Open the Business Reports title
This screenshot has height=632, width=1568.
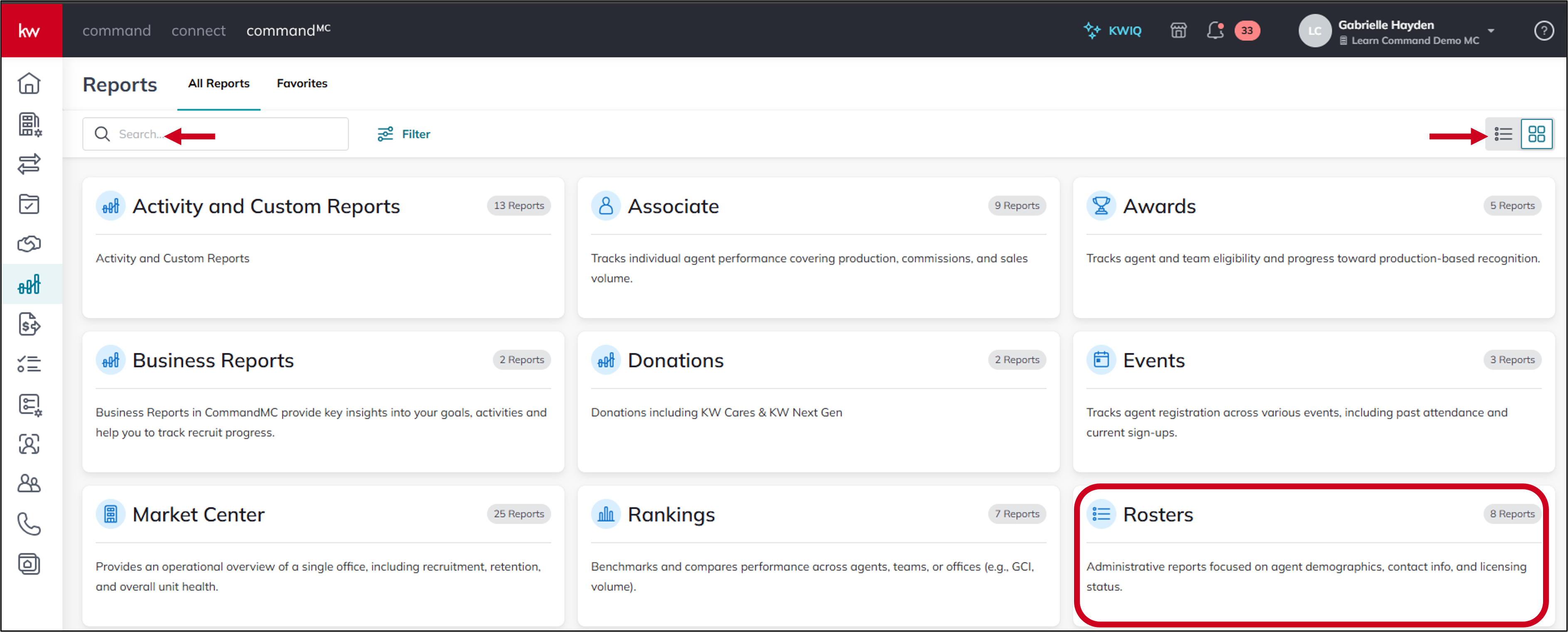point(213,360)
